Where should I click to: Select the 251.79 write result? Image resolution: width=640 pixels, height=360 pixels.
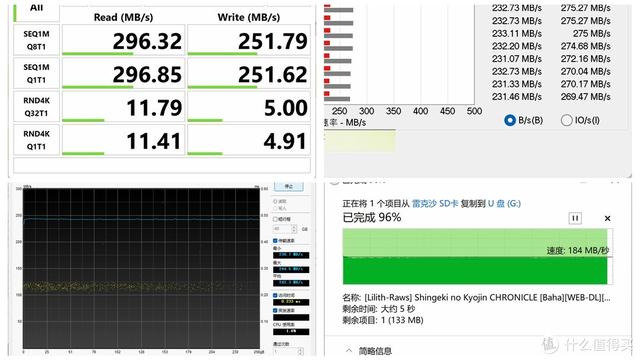pos(273,41)
